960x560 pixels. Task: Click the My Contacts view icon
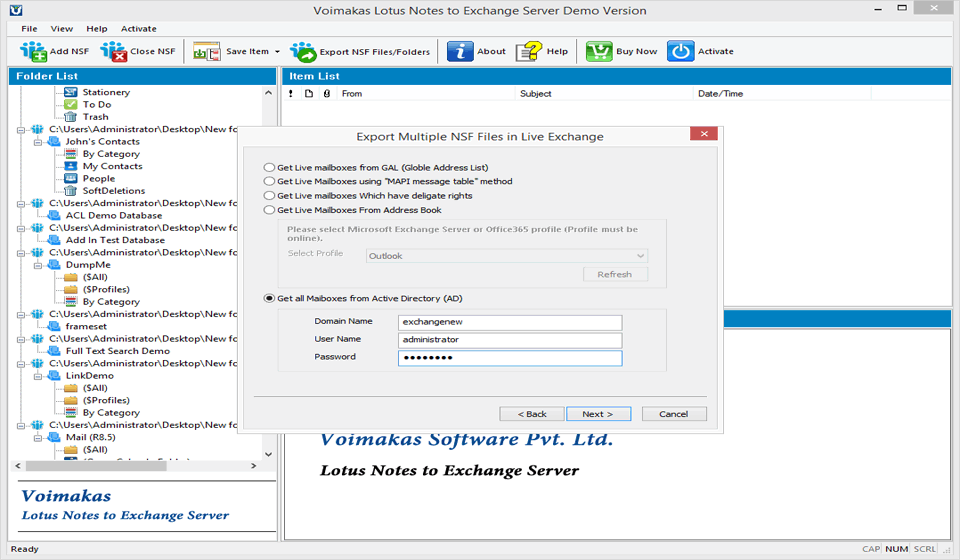click(71, 166)
